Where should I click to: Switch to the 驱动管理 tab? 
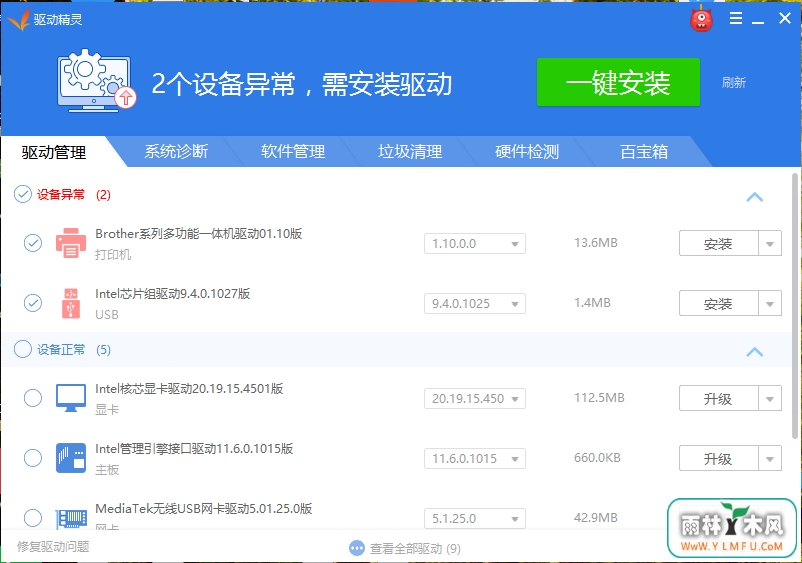tap(54, 152)
